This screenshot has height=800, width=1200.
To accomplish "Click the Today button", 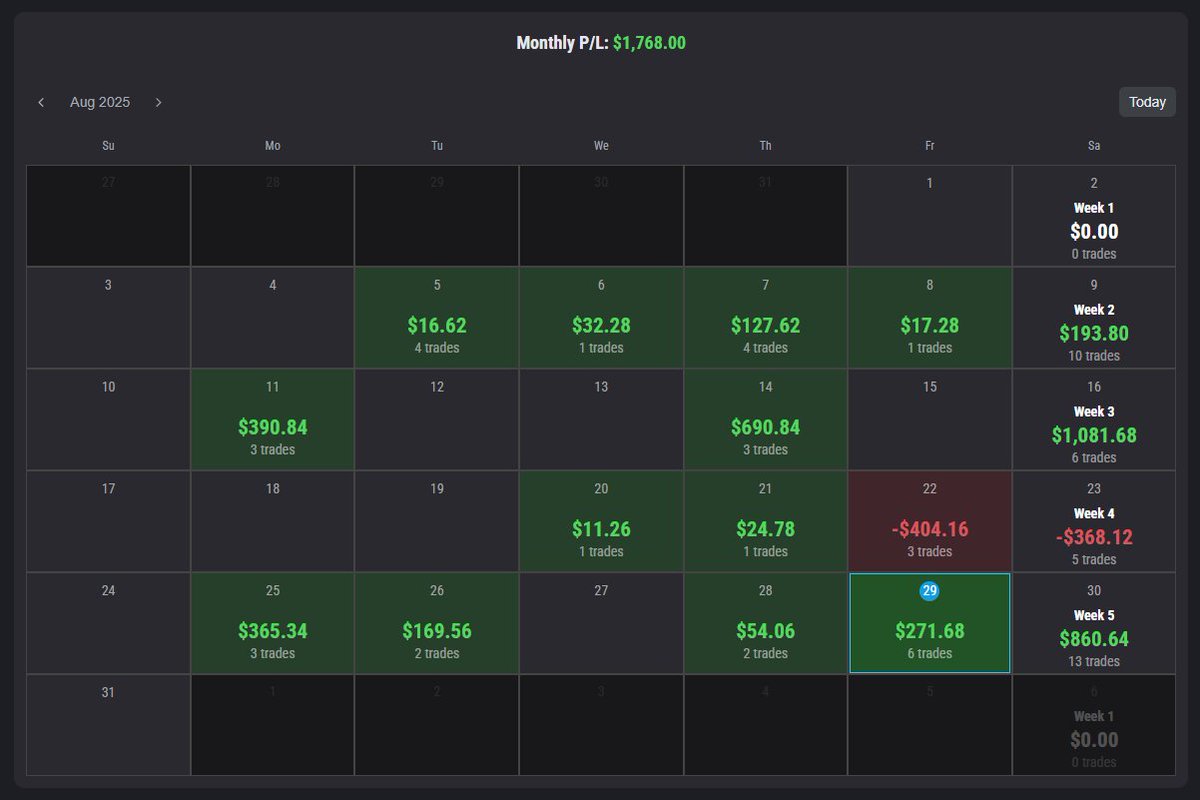I will coord(1146,101).
